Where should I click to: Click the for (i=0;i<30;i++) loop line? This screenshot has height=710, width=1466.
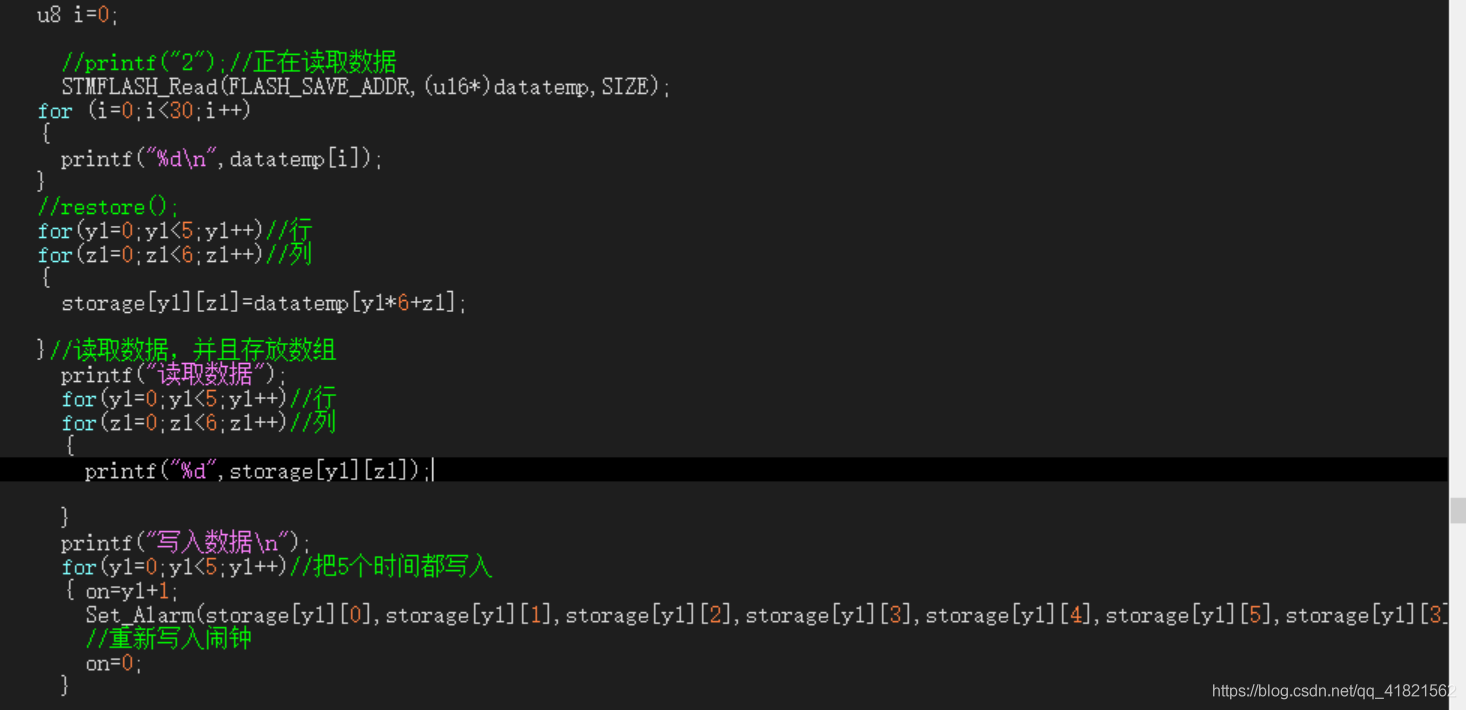(144, 111)
